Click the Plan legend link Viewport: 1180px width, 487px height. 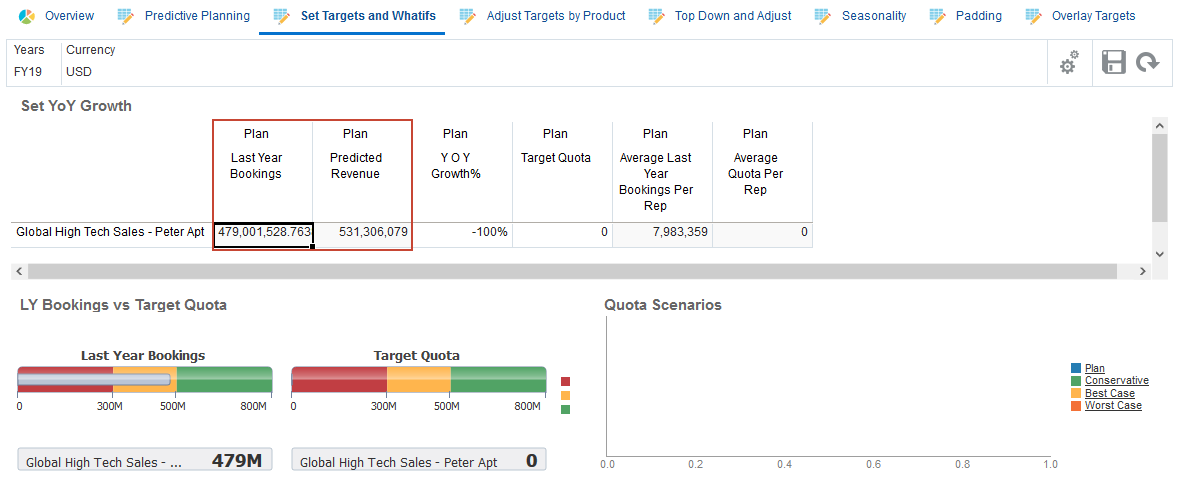click(x=1095, y=369)
